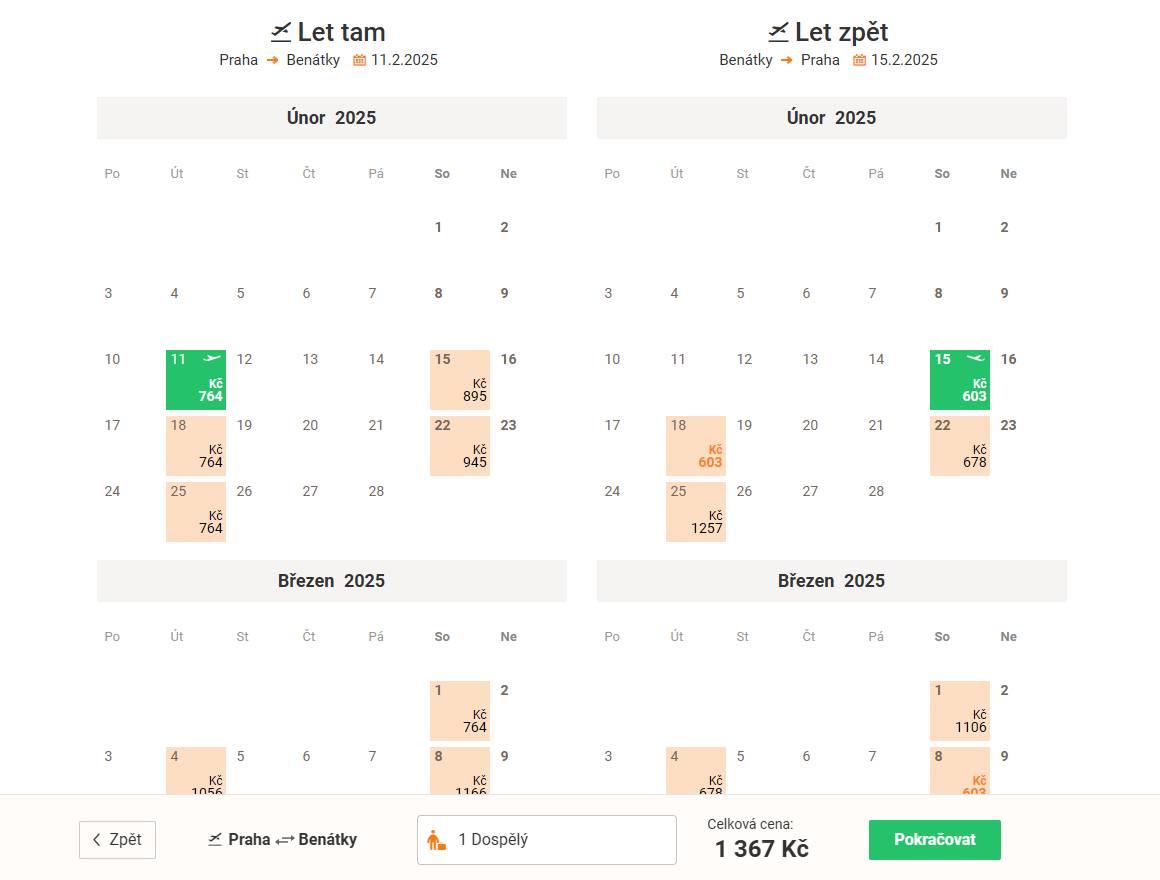Viewport: 1160px width, 880px height.
Task: Select outbound flight on February 18 for 764 Kč
Action: [196, 446]
